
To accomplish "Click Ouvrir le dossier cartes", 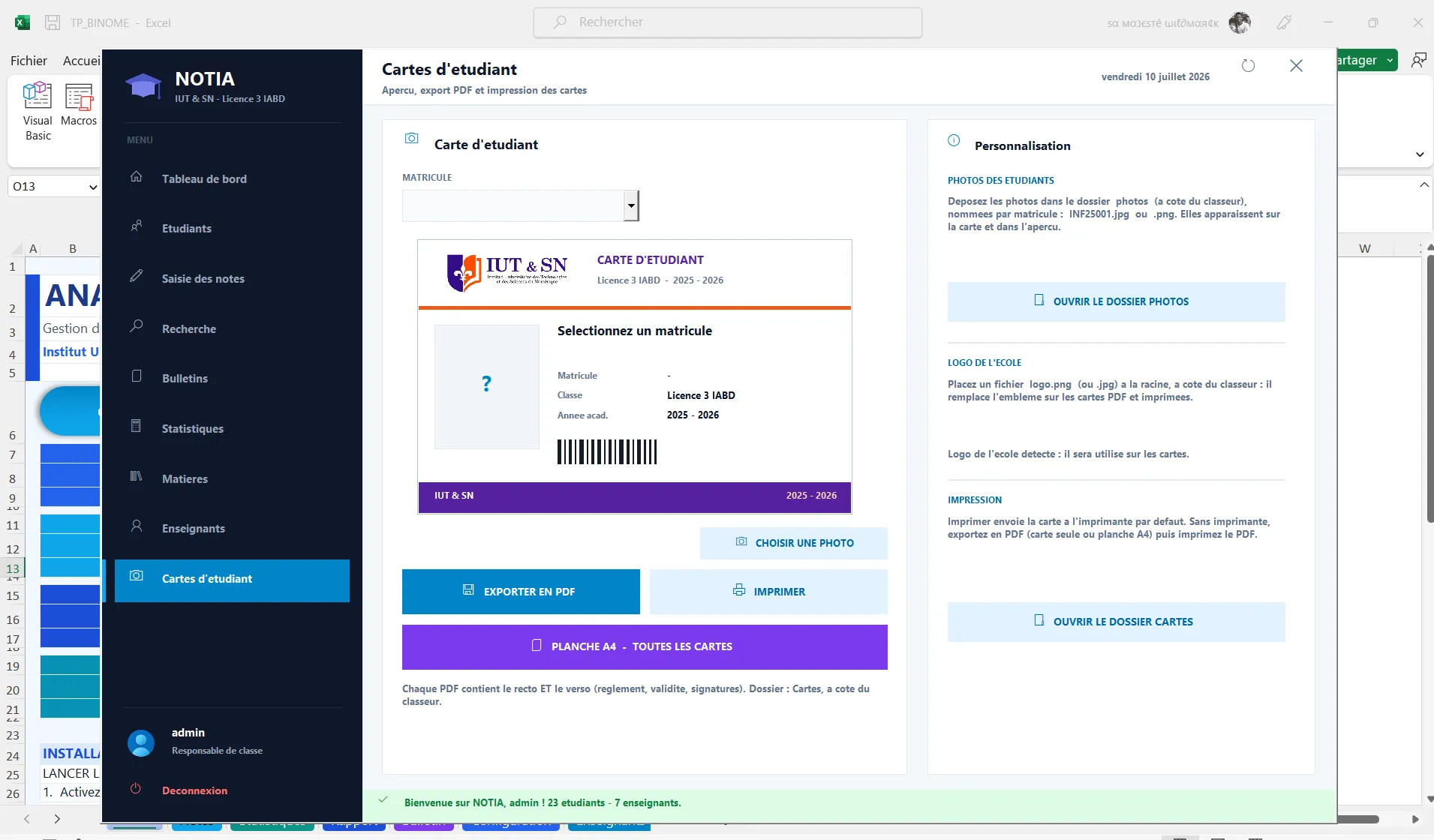I will pos(1116,622).
